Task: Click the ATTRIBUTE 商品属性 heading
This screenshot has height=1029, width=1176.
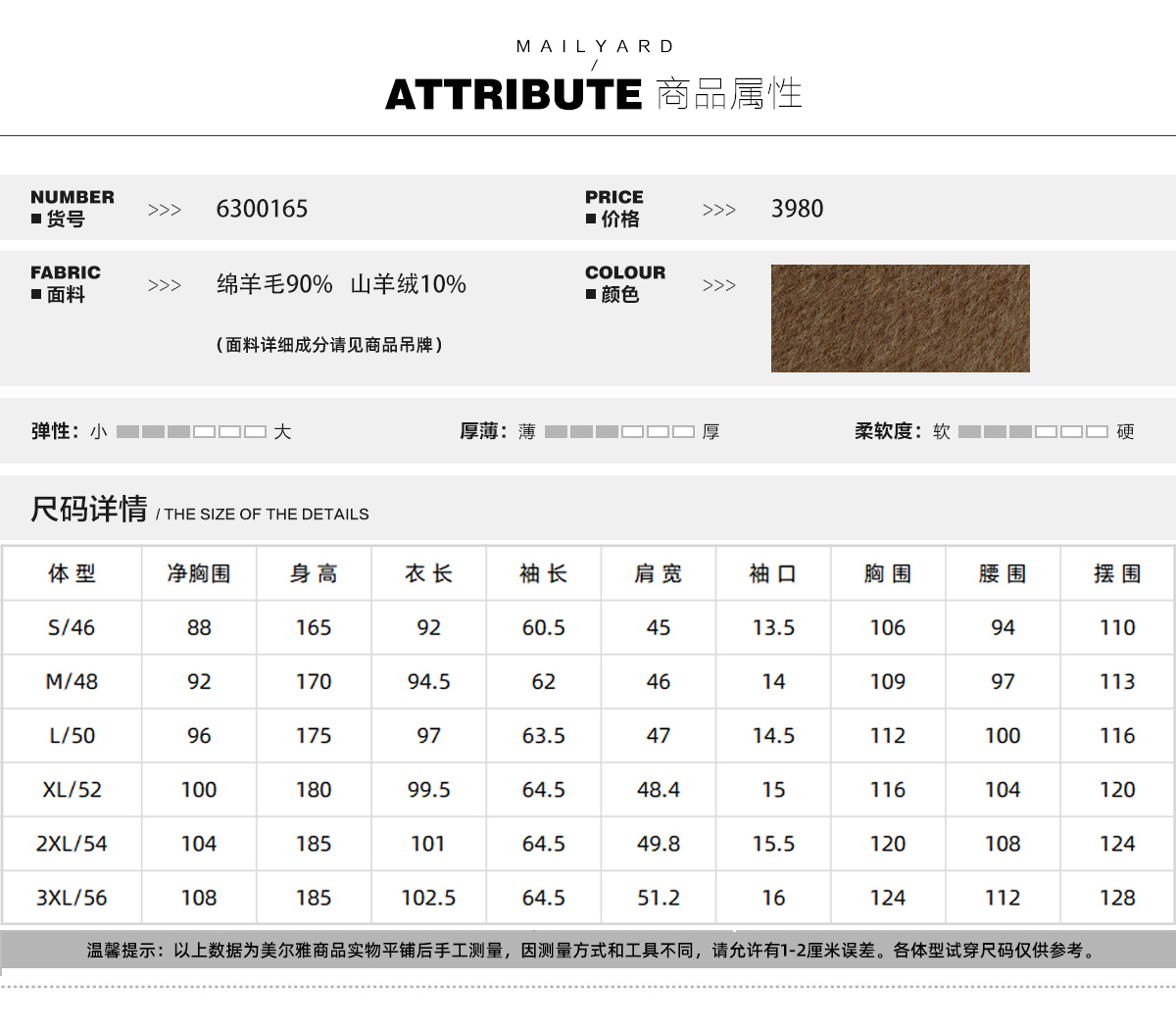Action: coord(594,94)
